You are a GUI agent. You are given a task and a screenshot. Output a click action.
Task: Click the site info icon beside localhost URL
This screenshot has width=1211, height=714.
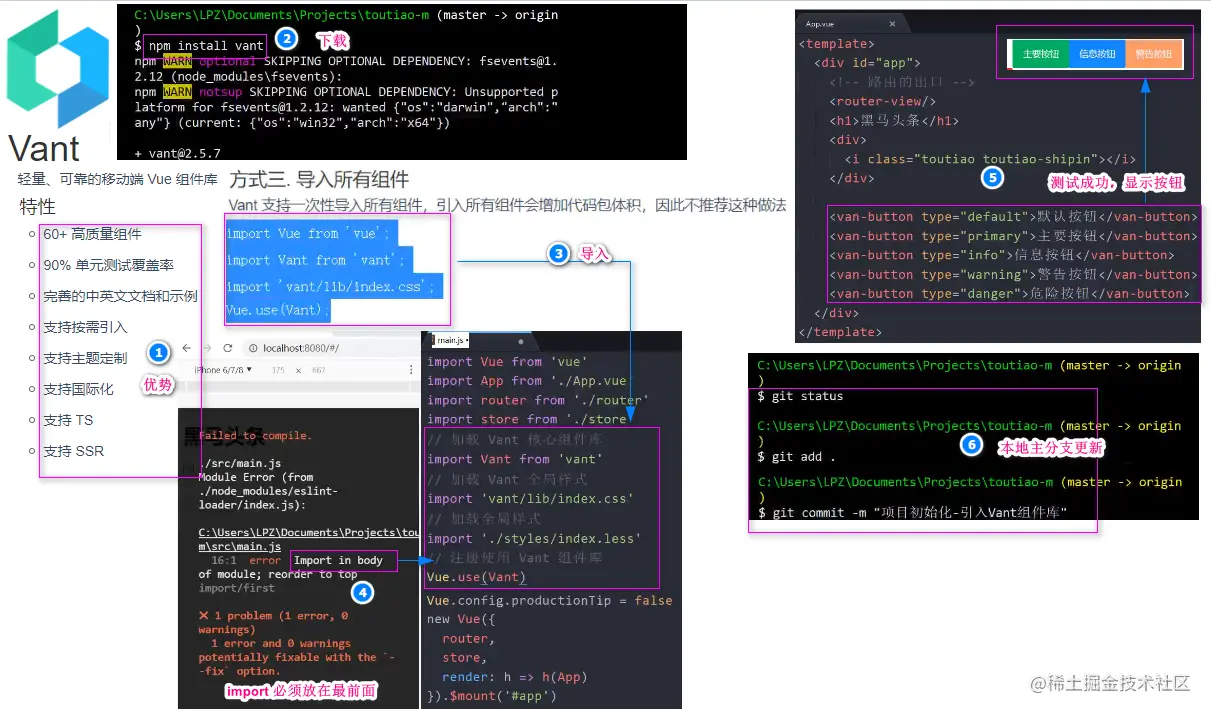point(253,348)
